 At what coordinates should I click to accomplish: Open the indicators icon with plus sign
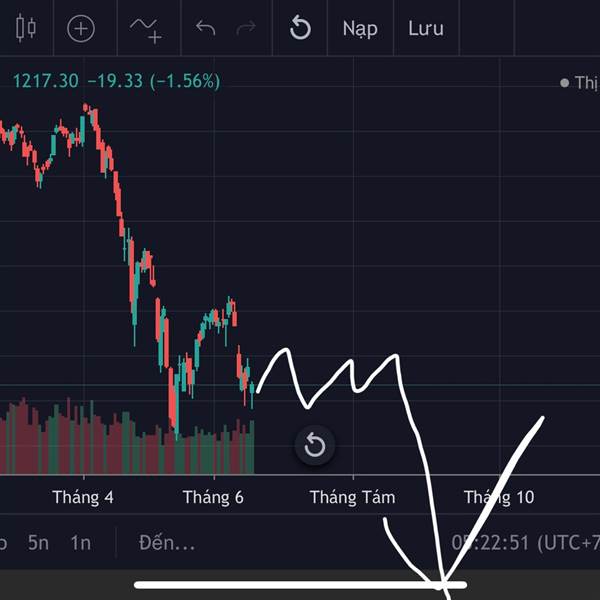[x=146, y=30]
